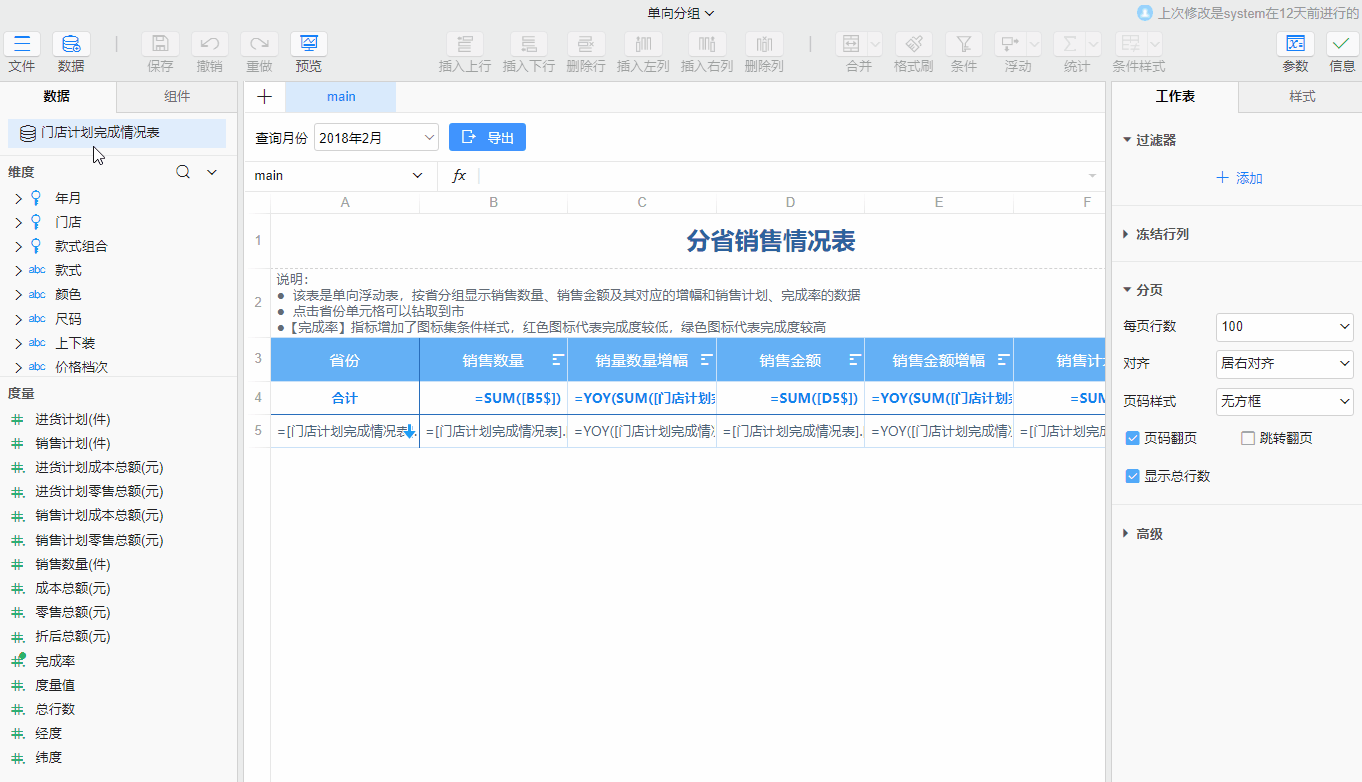Open the 文件 (File) menu icon
This screenshot has width=1362, height=782.
click(22, 44)
